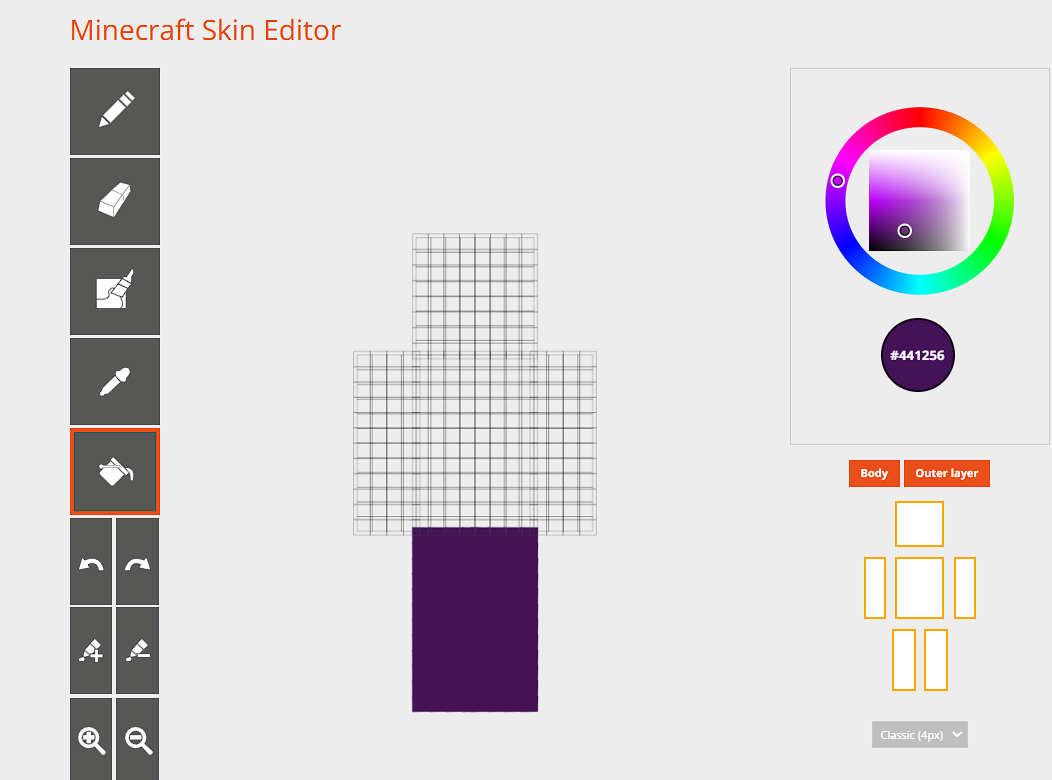Click the lighten color (plus) tool
The image size is (1052, 780).
click(91, 651)
